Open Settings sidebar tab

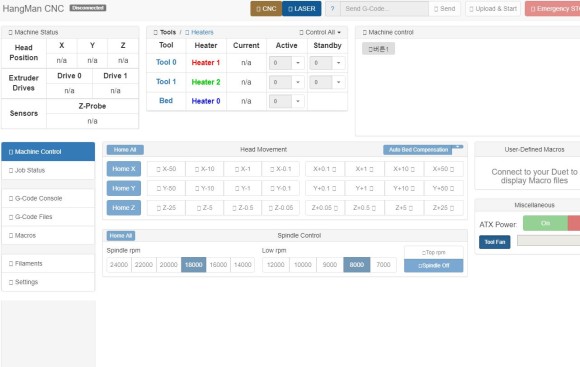[48, 282]
